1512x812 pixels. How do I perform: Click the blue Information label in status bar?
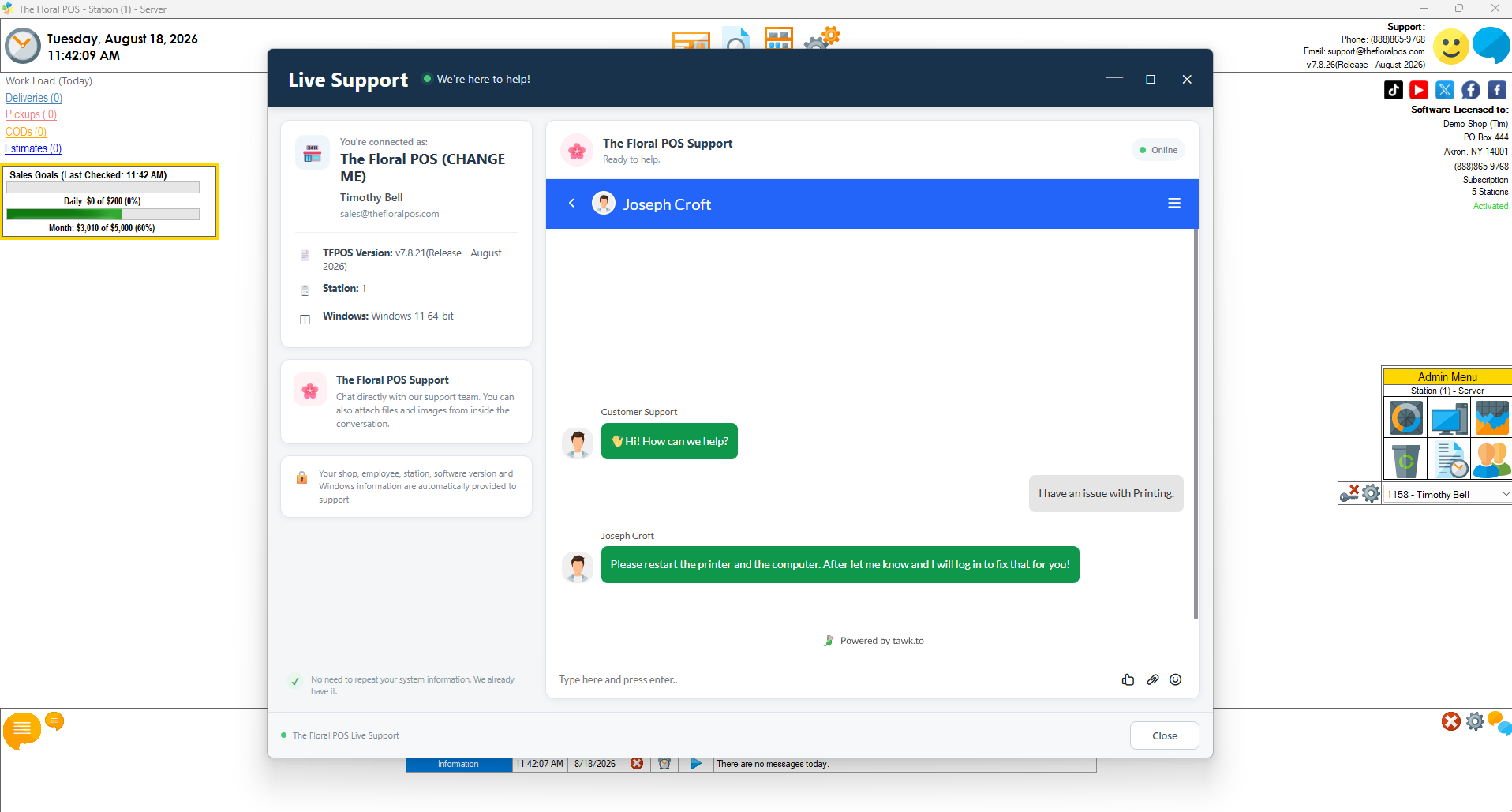[458, 764]
